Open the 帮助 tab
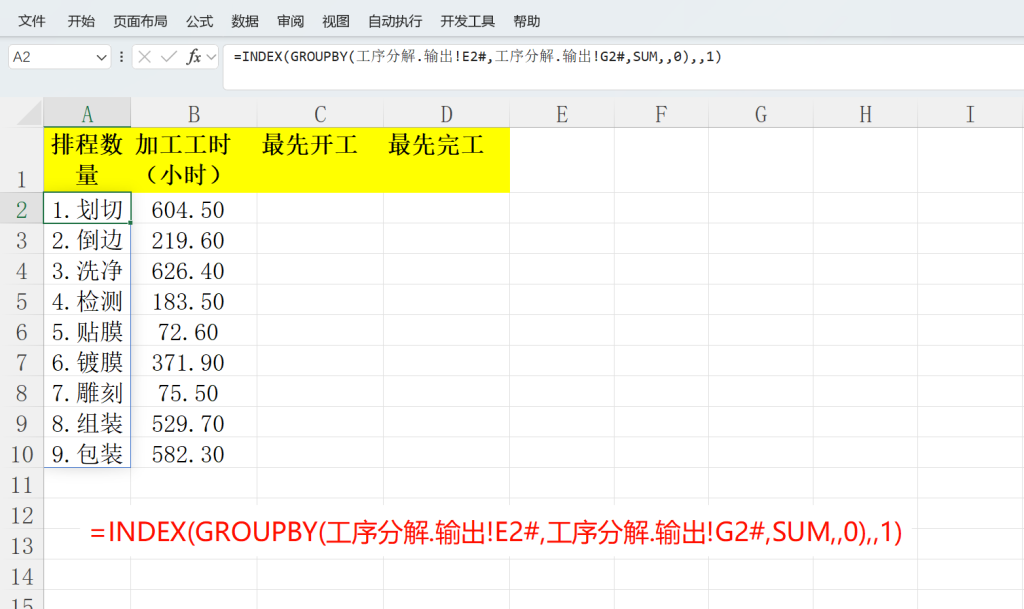Screen dimensions: 1024x609 coord(526,22)
